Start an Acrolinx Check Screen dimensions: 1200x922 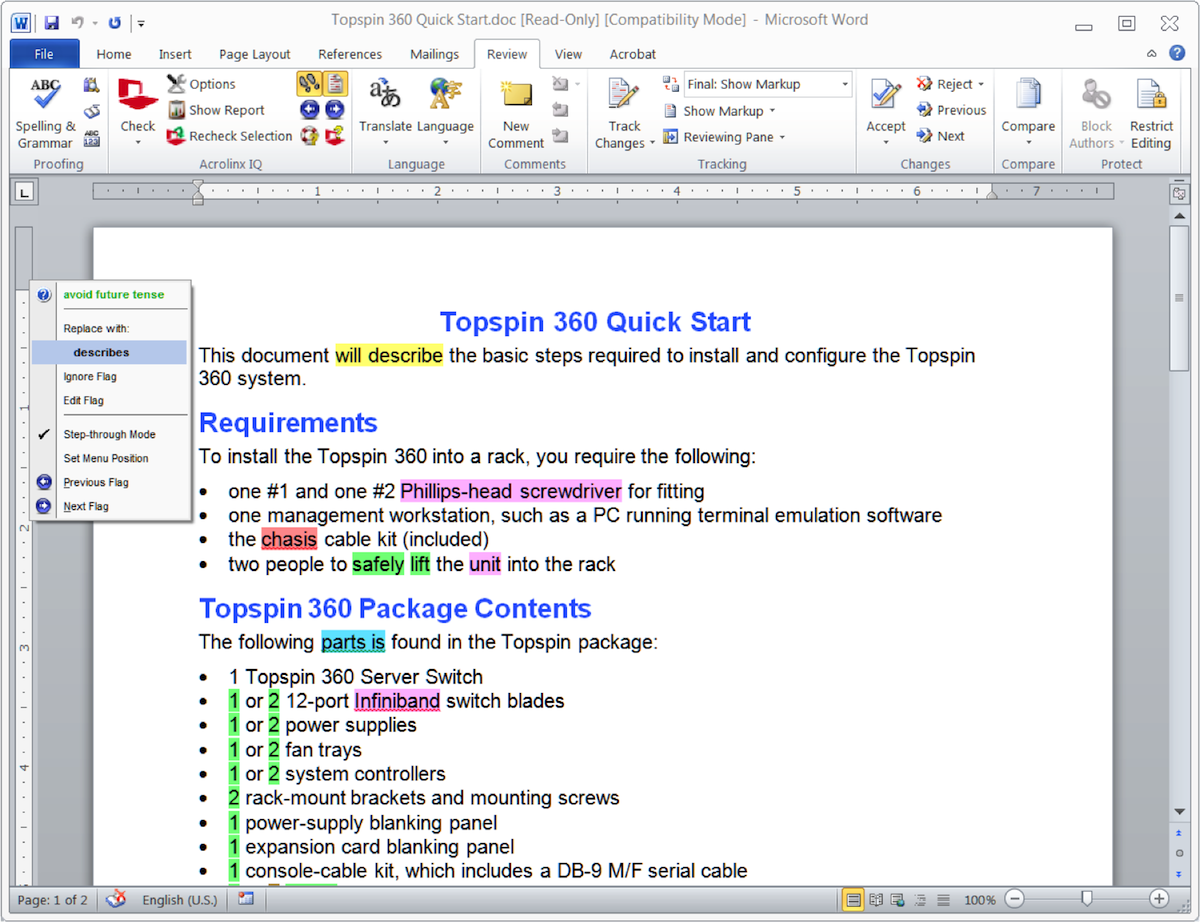(138, 111)
